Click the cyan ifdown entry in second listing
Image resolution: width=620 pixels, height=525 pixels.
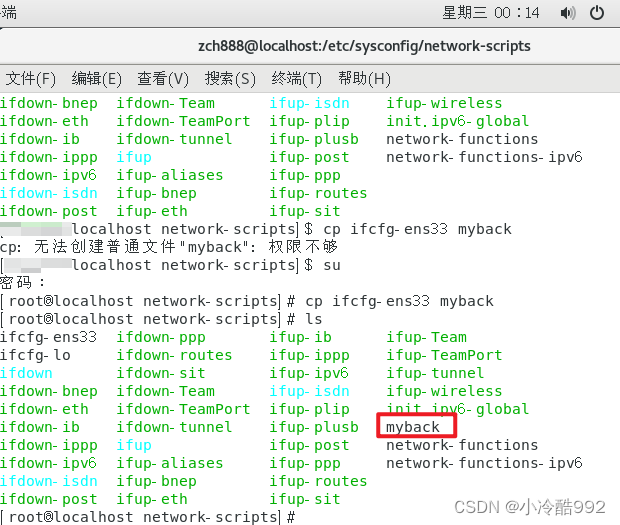(26, 373)
